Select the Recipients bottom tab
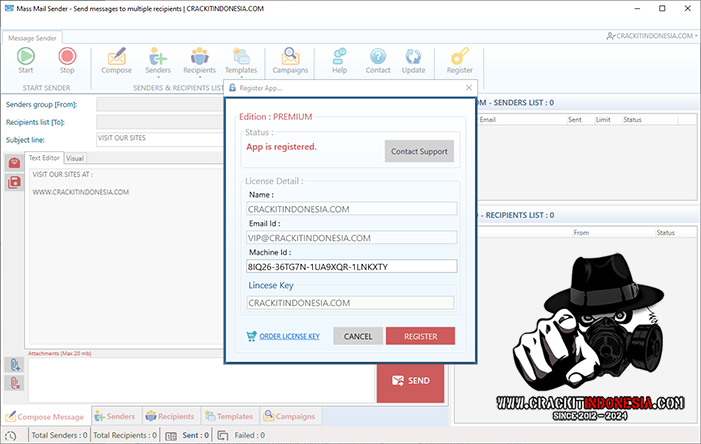The height and width of the screenshot is (444, 701). pos(169,416)
